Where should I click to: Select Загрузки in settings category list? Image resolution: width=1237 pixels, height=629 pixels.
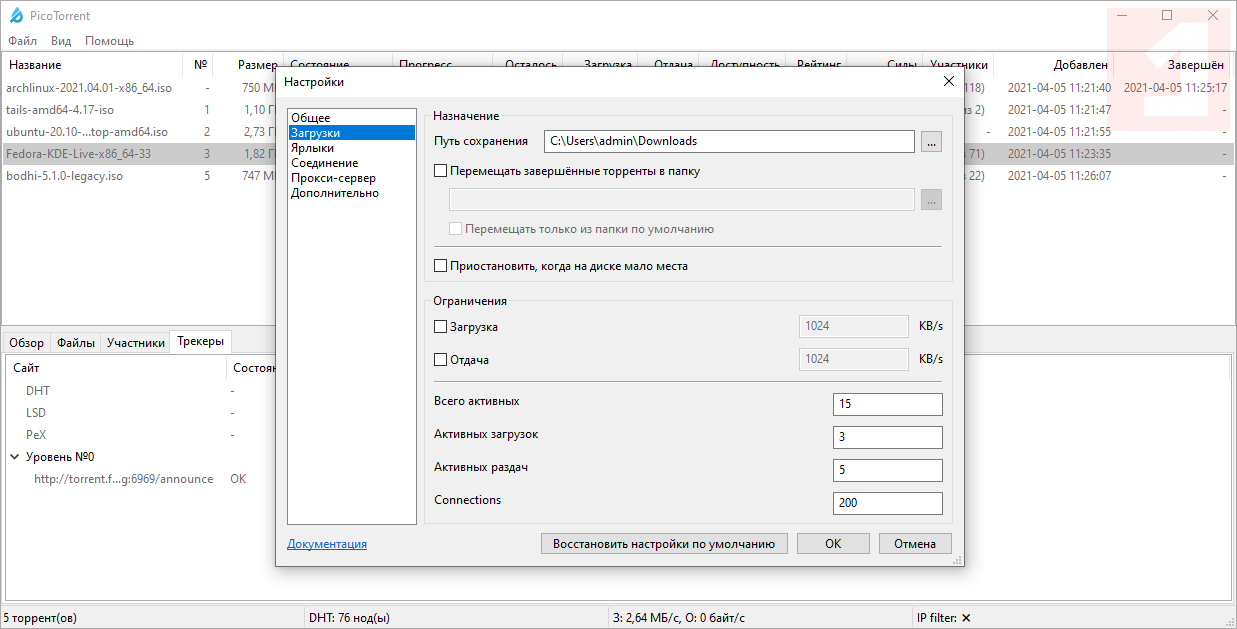[x=351, y=133]
